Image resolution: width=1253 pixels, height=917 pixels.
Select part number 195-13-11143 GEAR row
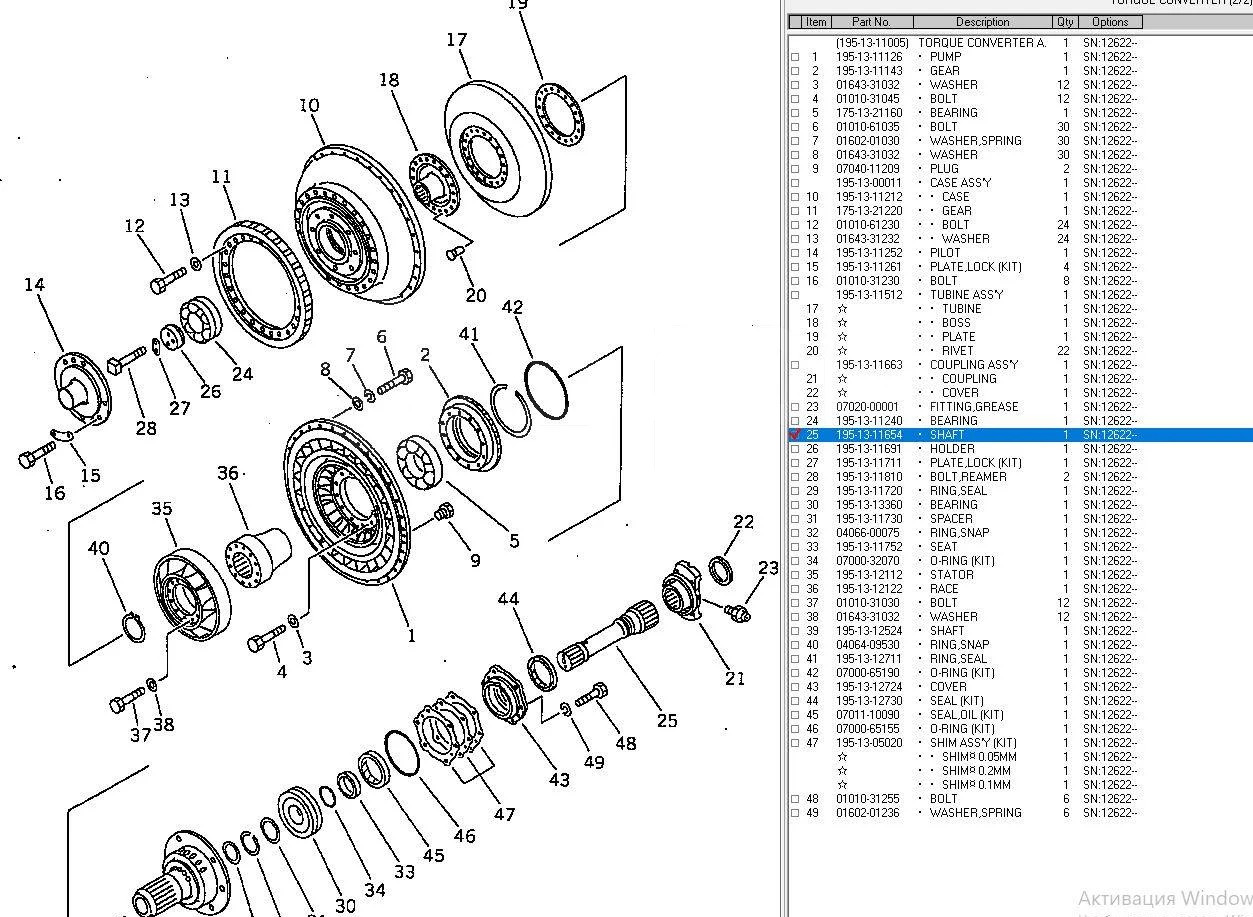click(869, 71)
